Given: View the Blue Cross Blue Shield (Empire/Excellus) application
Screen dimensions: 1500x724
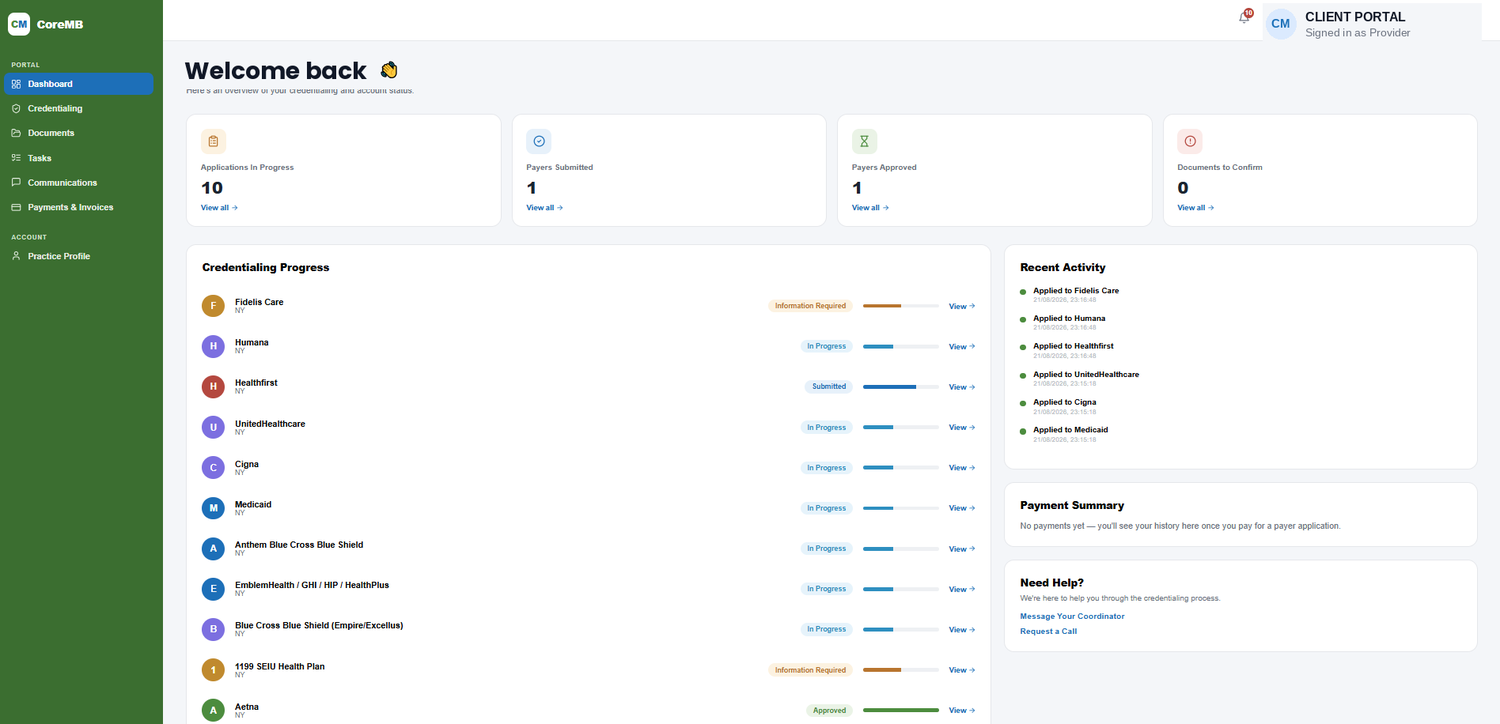Looking at the screenshot, I should pos(962,629).
